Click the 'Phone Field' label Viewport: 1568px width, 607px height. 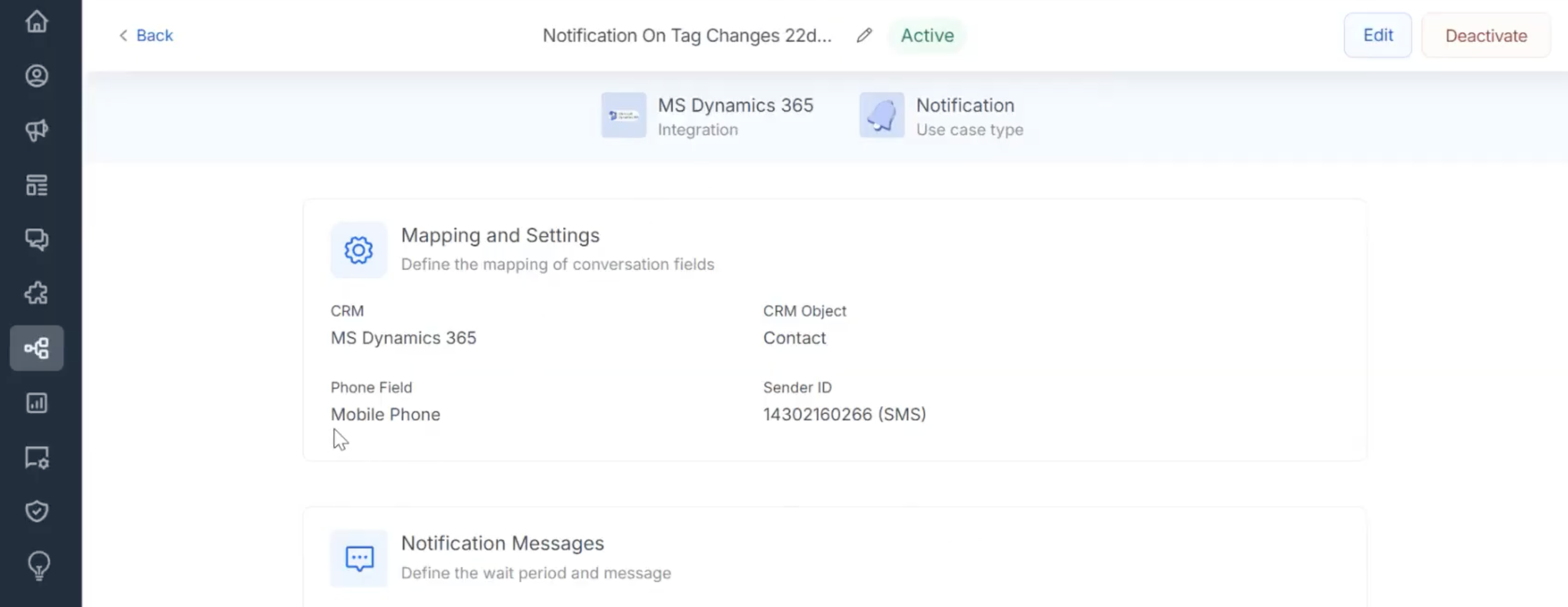pyautogui.click(x=371, y=388)
